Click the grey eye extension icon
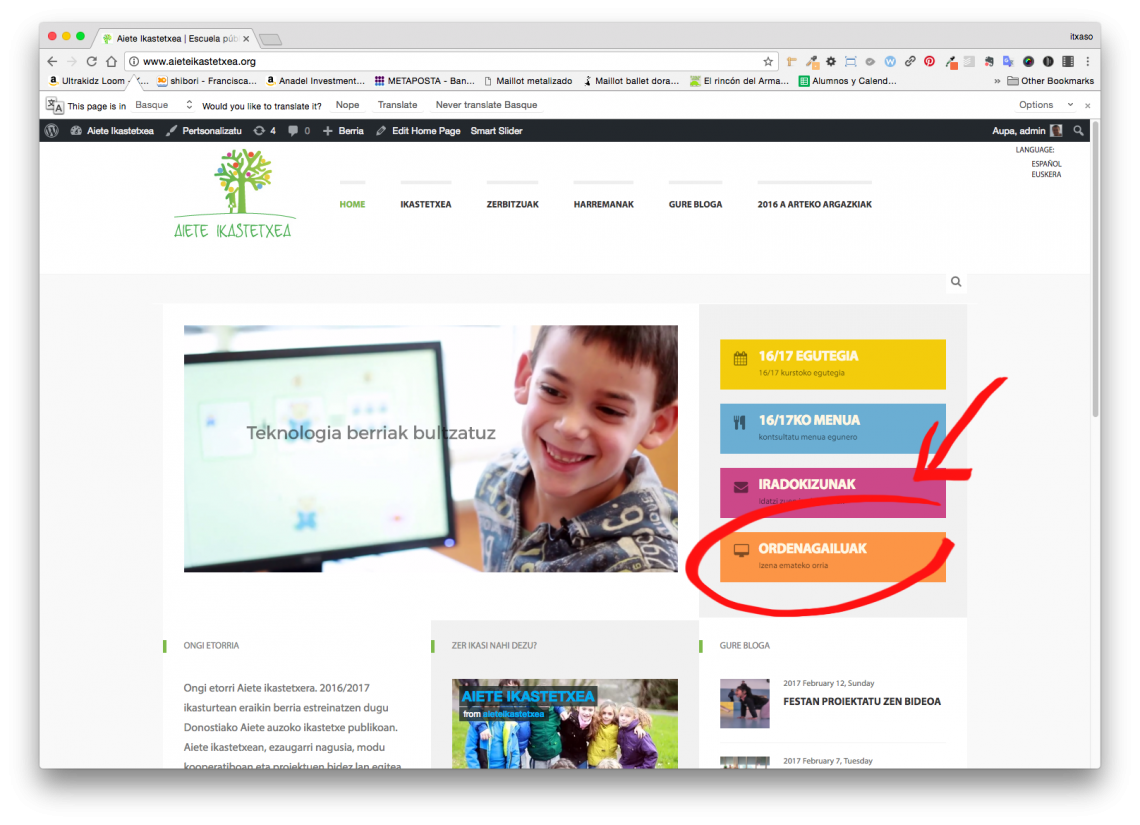The height and width of the screenshot is (825, 1140). click(x=870, y=62)
